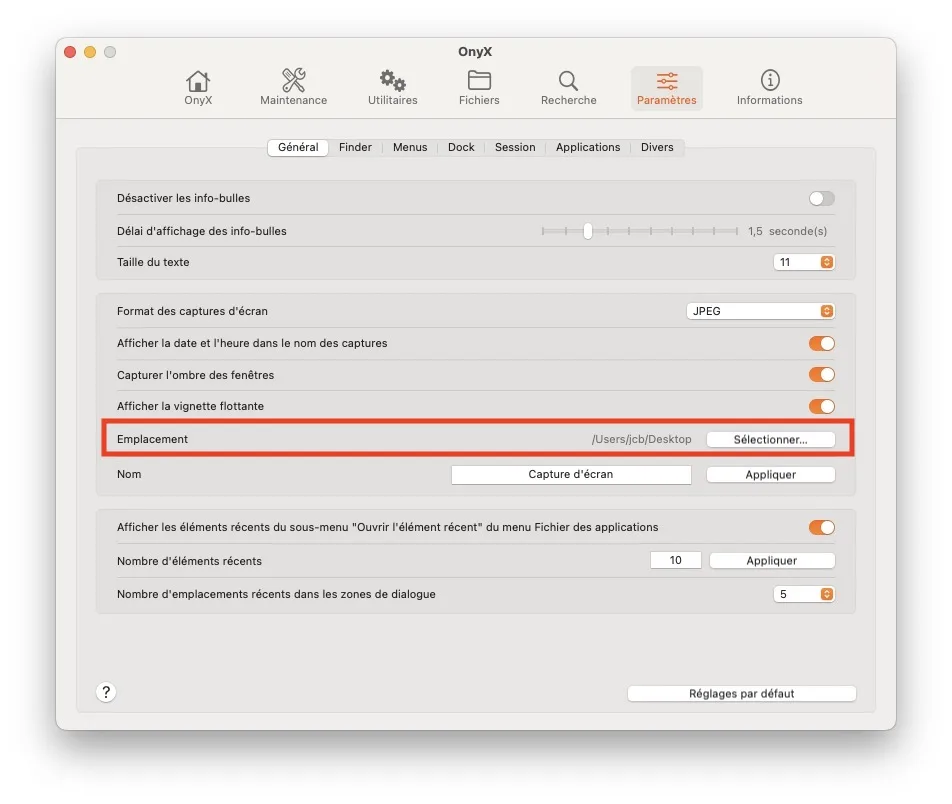Image resolution: width=952 pixels, height=804 pixels.
Task: Open the Recherche section
Action: coord(568,86)
